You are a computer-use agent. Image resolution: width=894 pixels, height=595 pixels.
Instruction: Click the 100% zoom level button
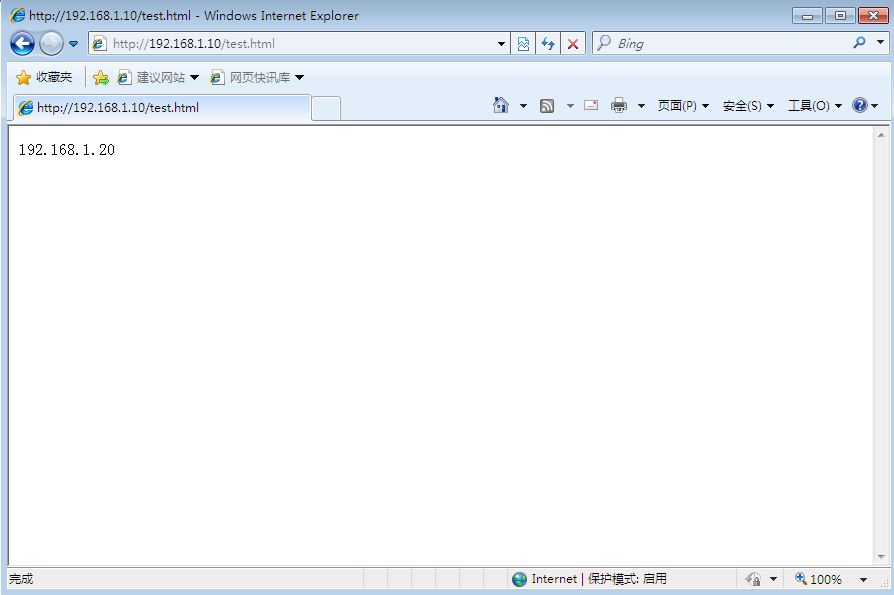[x=818, y=579]
